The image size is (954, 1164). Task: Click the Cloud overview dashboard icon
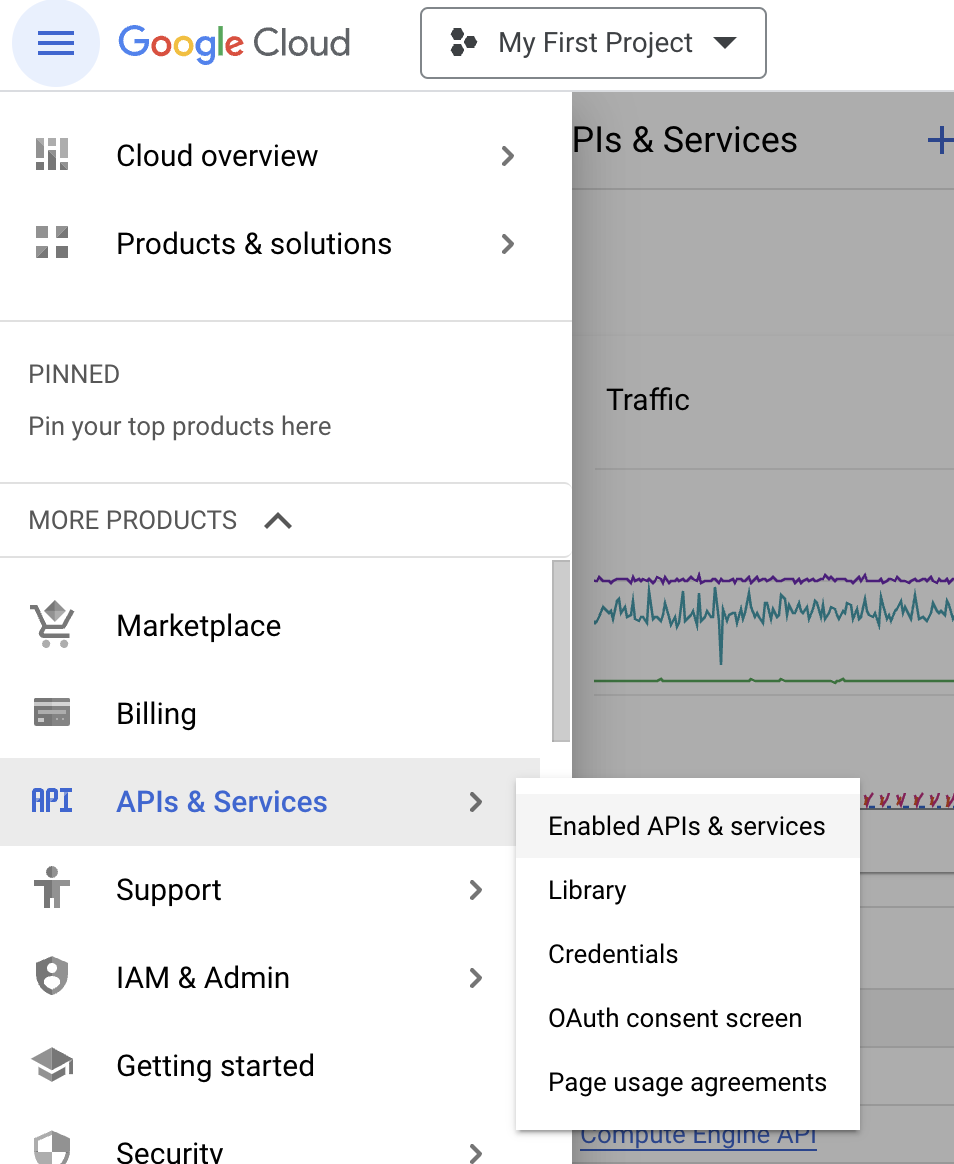(x=52, y=155)
